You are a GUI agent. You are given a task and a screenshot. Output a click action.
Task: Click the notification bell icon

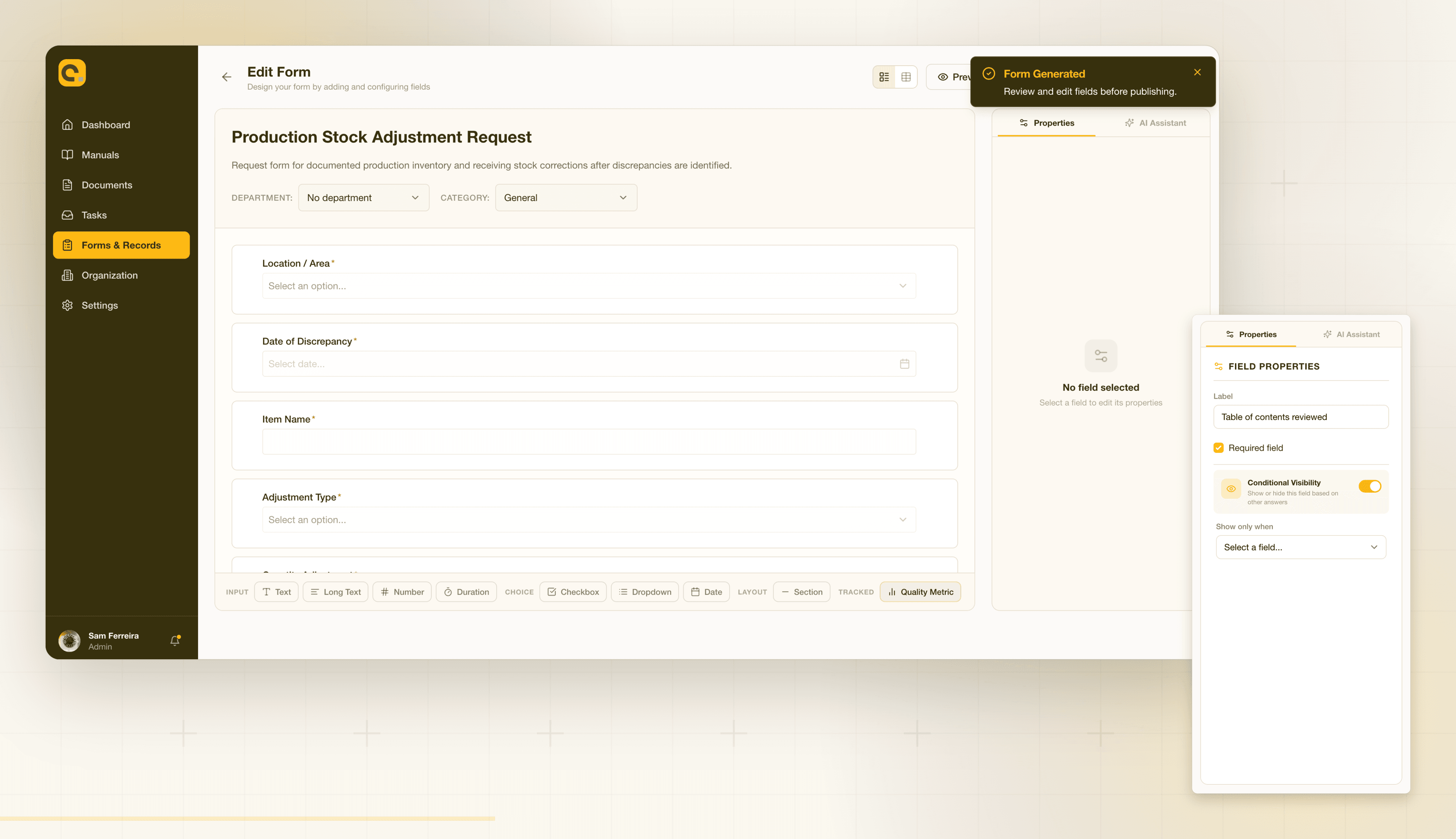175,640
